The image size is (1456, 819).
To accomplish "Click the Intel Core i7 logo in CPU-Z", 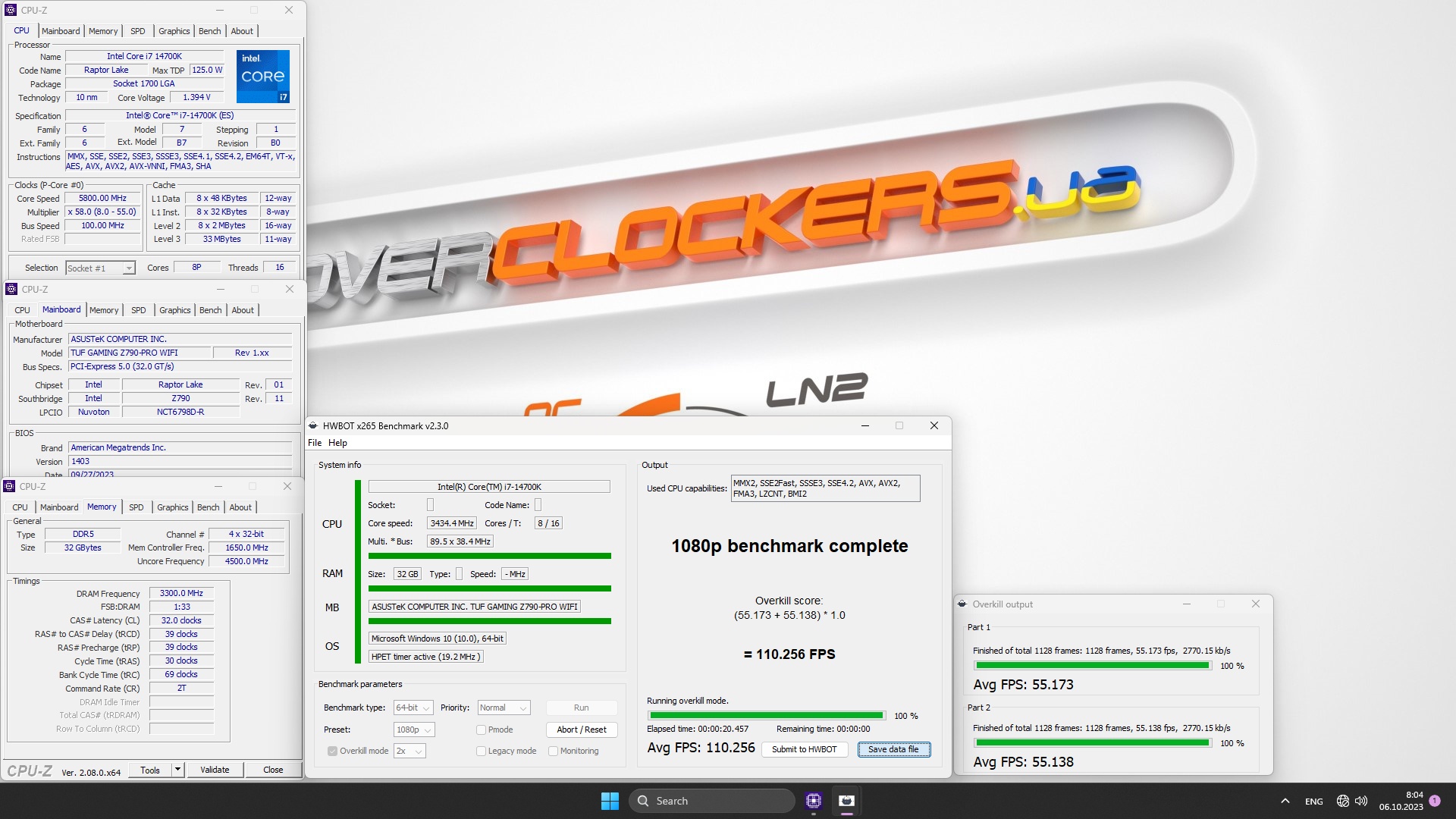I will pyautogui.click(x=262, y=77).
